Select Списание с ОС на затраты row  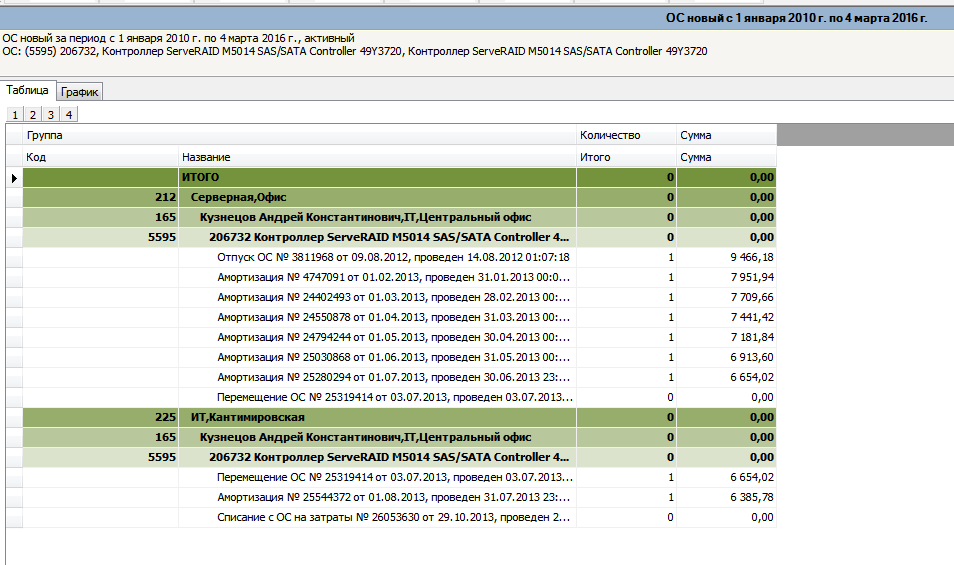pos(393,517)
